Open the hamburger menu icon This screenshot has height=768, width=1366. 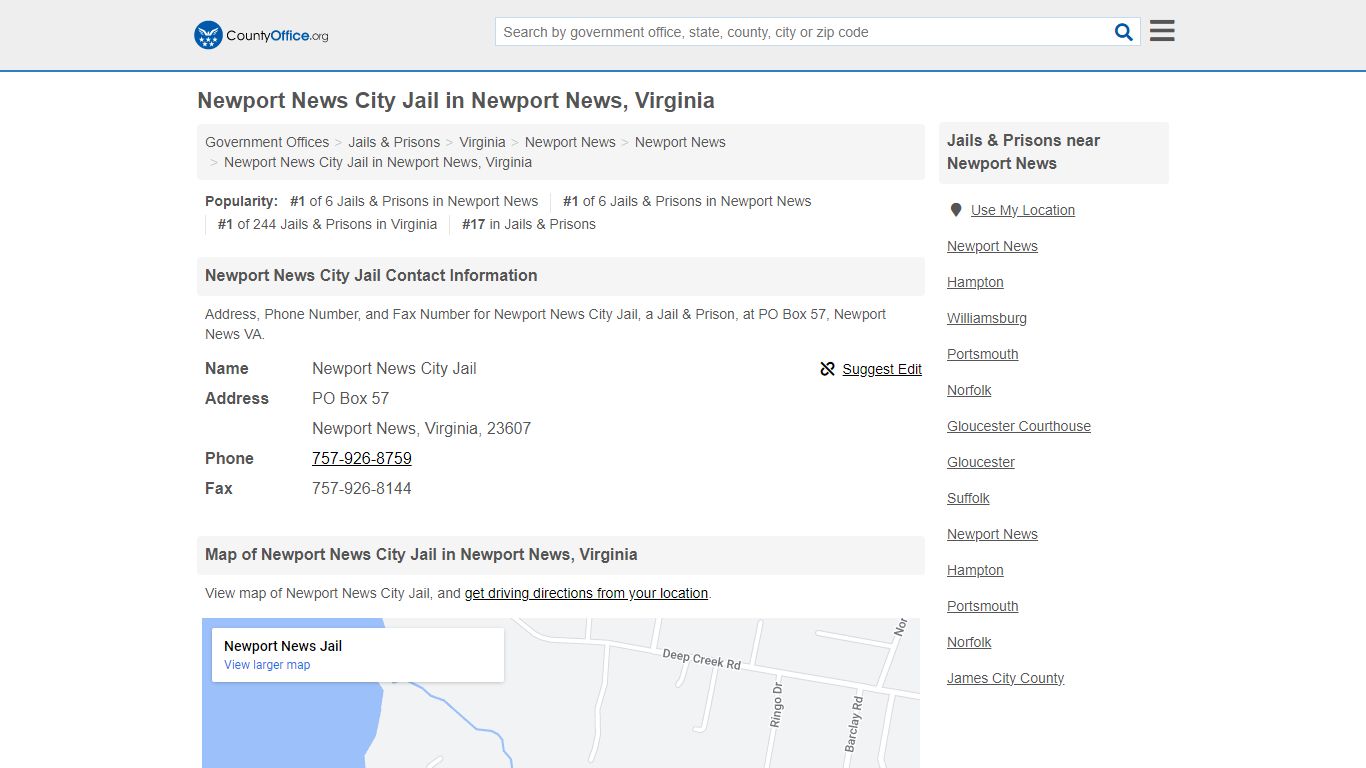1162,31
